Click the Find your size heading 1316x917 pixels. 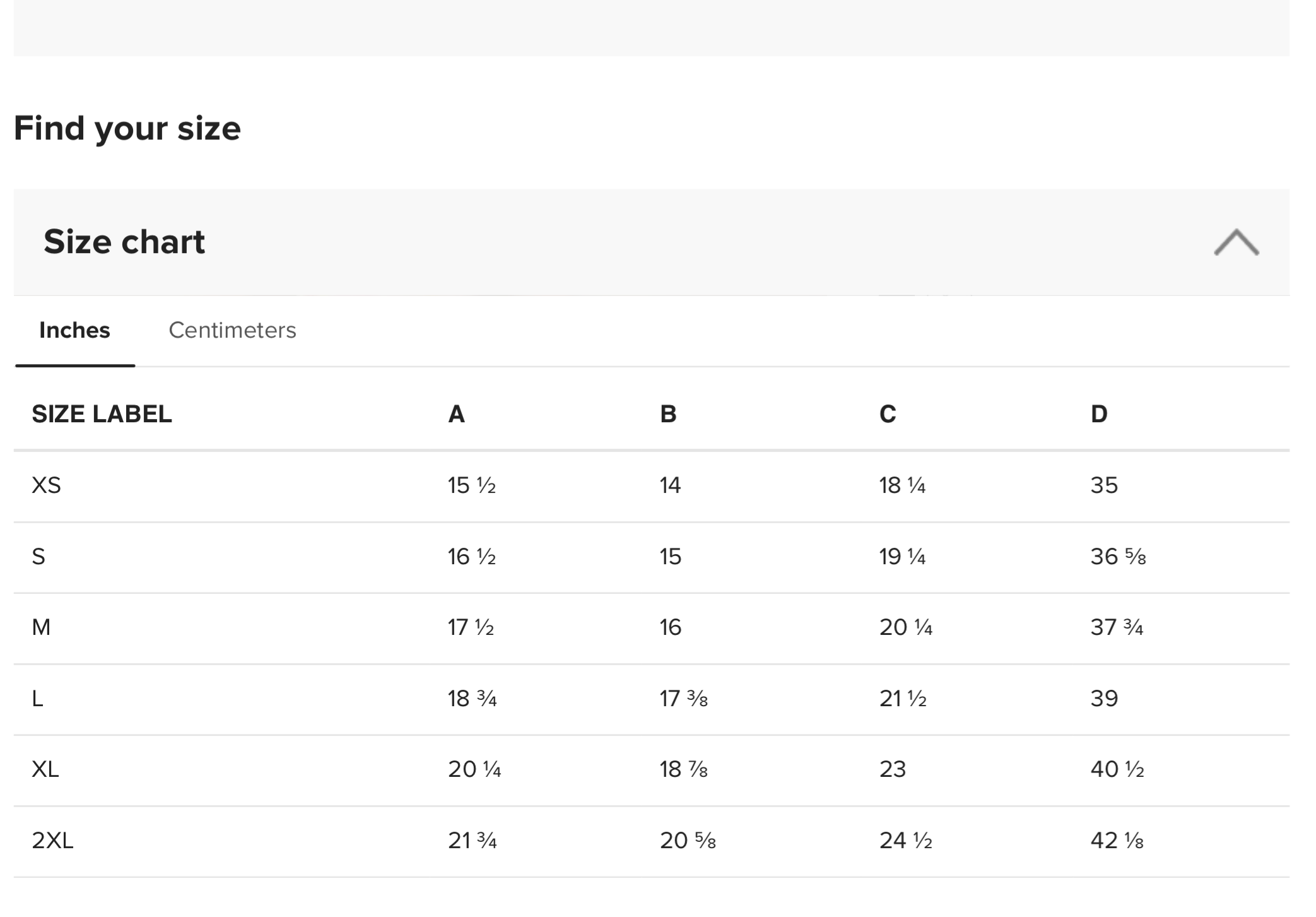pos(127,128)
